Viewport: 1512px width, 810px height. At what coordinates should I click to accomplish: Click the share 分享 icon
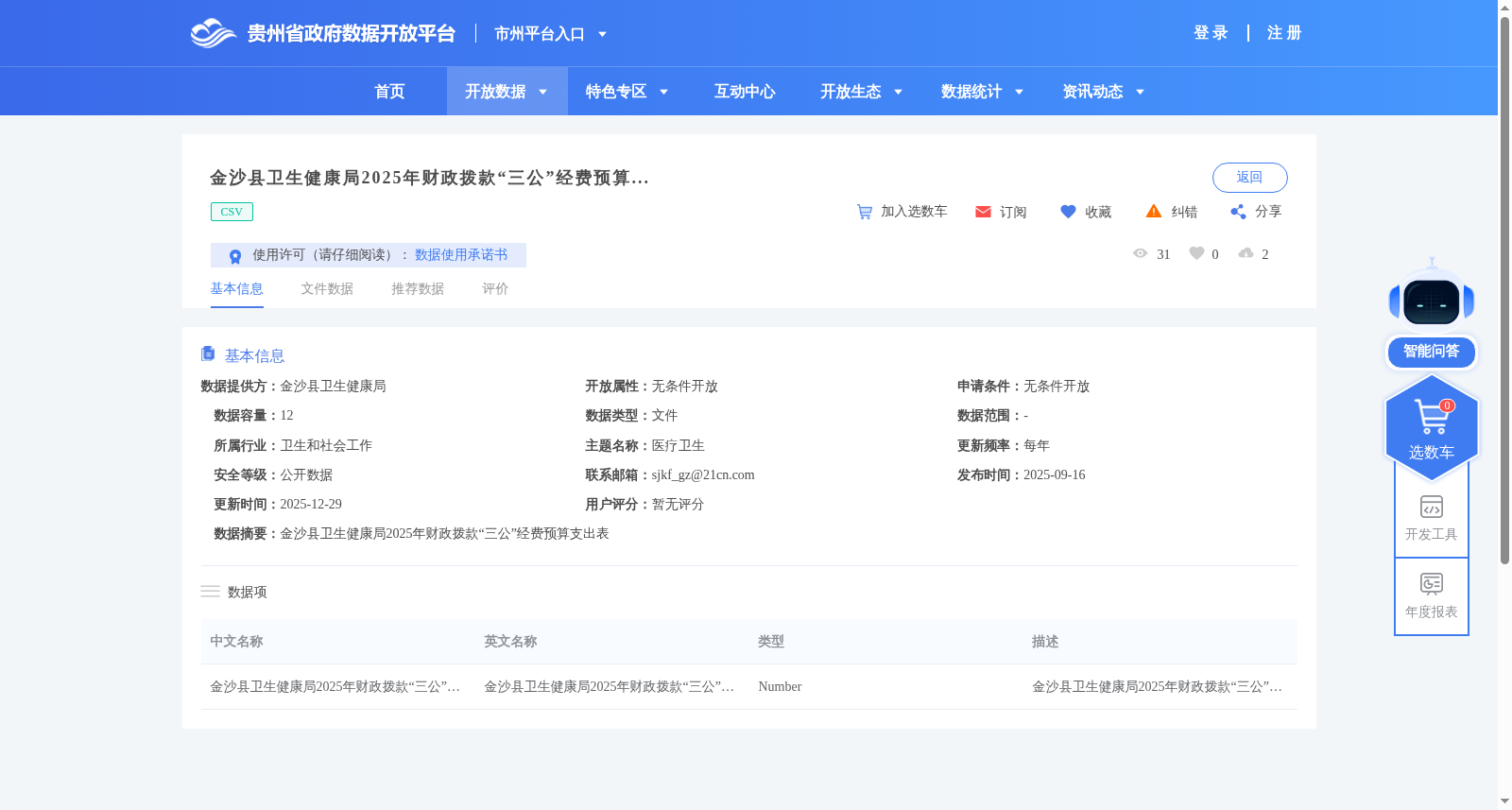(x=1238, y=212)
